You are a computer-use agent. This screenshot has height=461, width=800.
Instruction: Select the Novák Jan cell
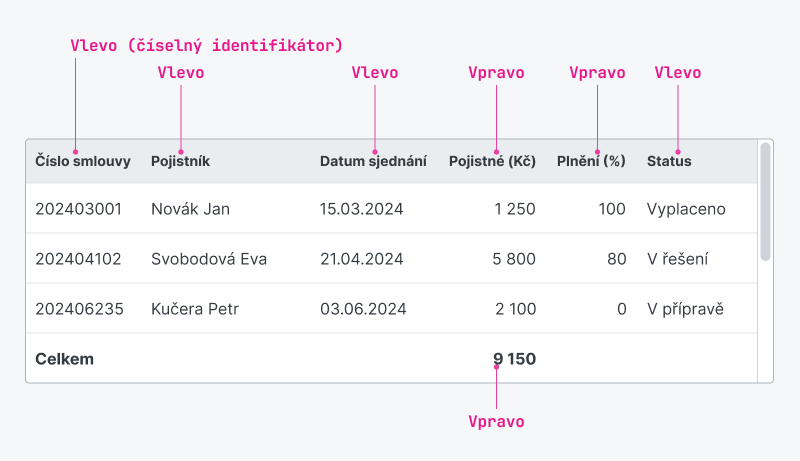coord(190,209)
